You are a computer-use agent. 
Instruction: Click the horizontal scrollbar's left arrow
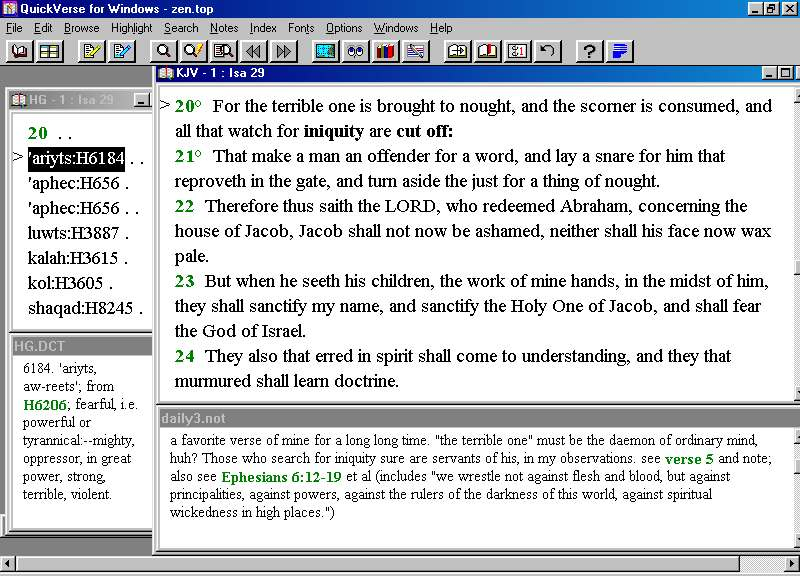point(8,564)
